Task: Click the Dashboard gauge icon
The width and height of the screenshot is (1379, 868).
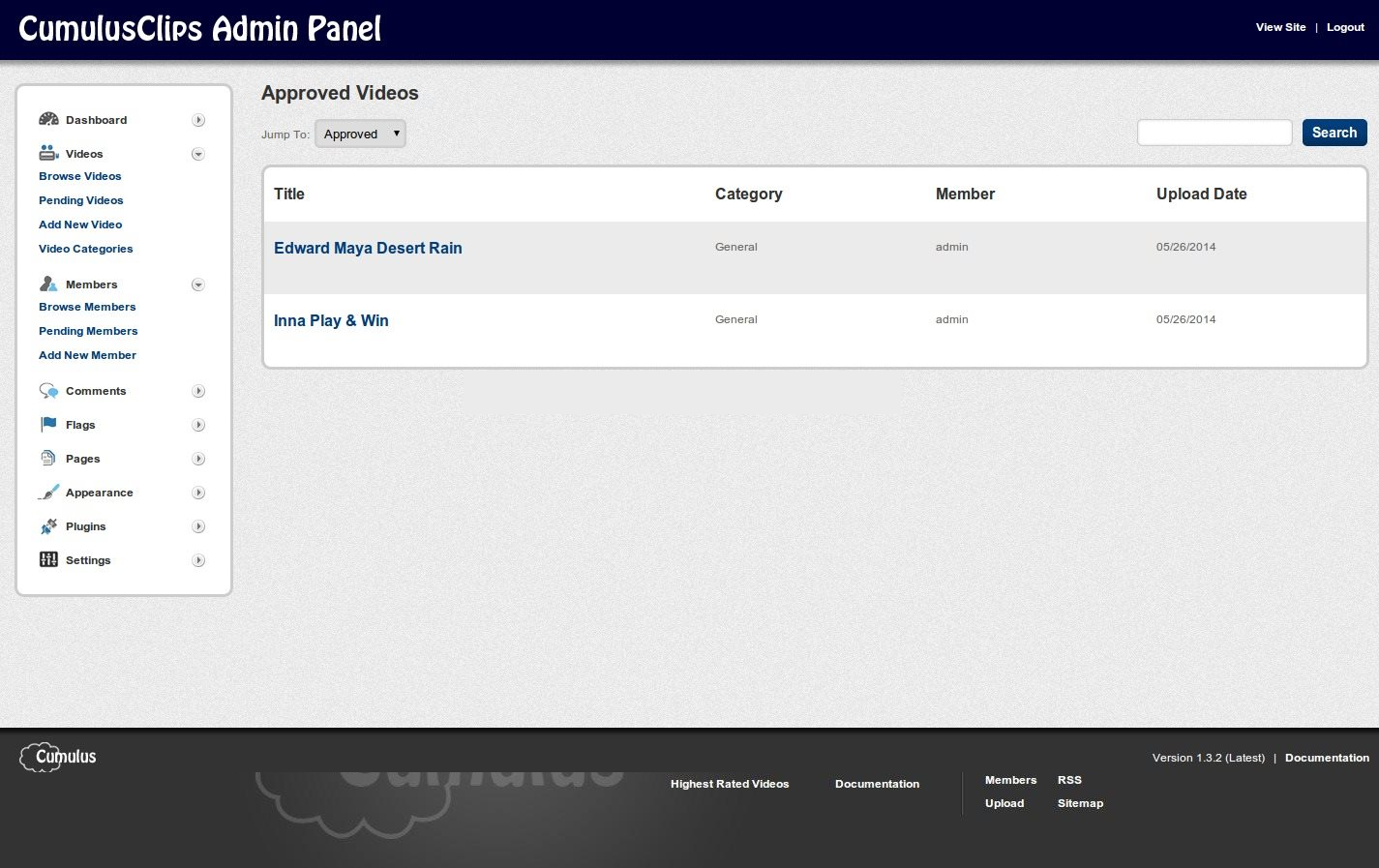Action: pos(48,119)
